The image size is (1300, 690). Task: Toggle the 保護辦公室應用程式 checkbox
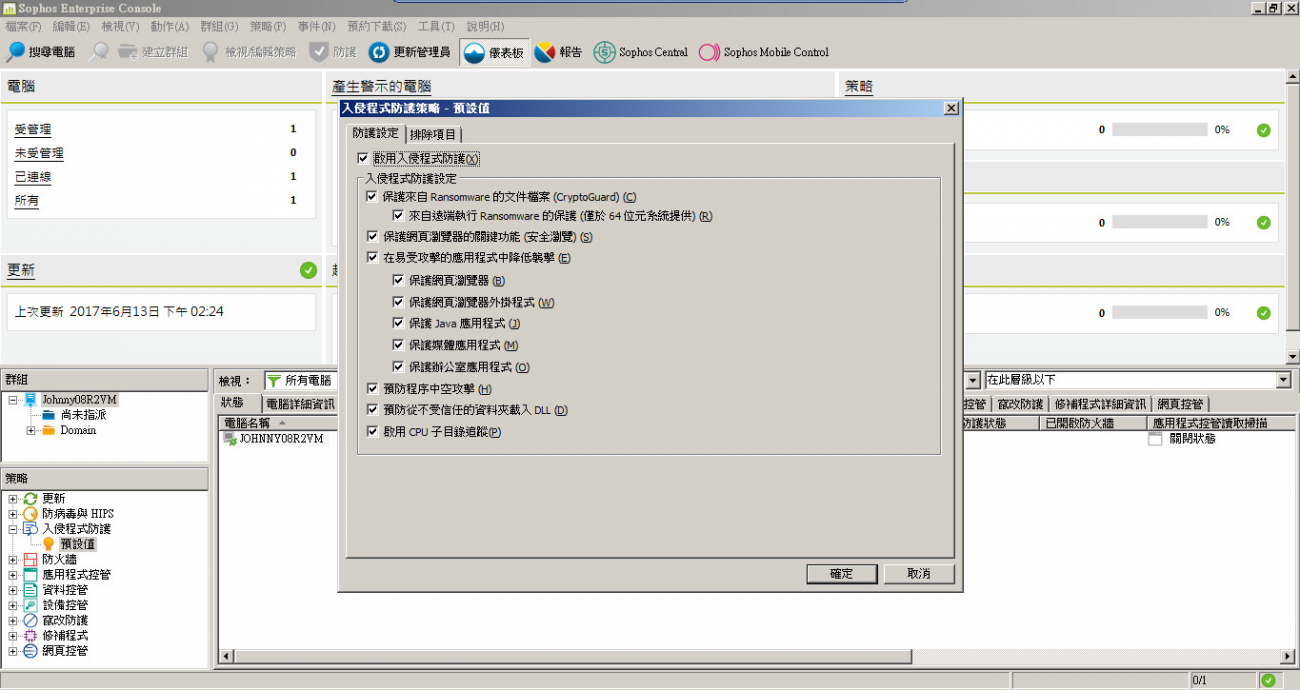(x=399, y=367)
